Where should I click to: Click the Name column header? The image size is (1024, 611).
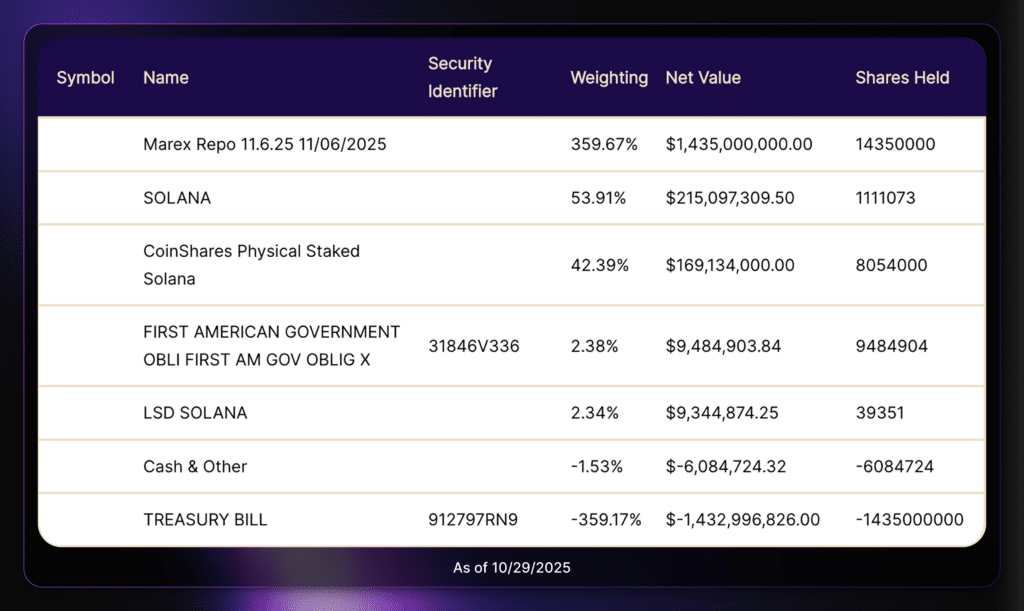click(x=166, y=77)
